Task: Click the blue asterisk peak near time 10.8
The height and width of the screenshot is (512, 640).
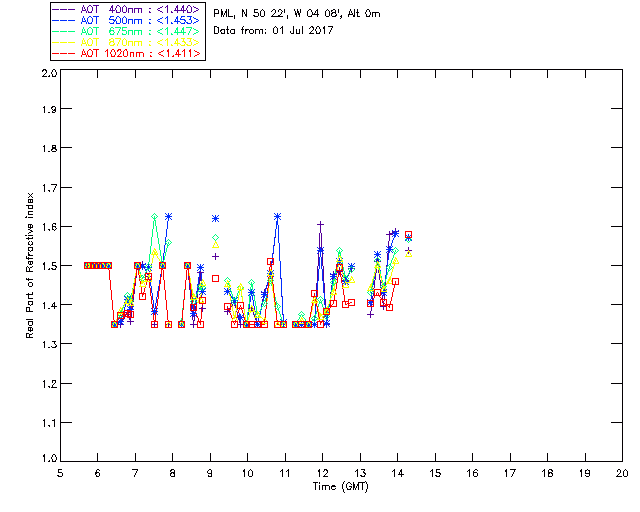Action: (x=278, y=217)
